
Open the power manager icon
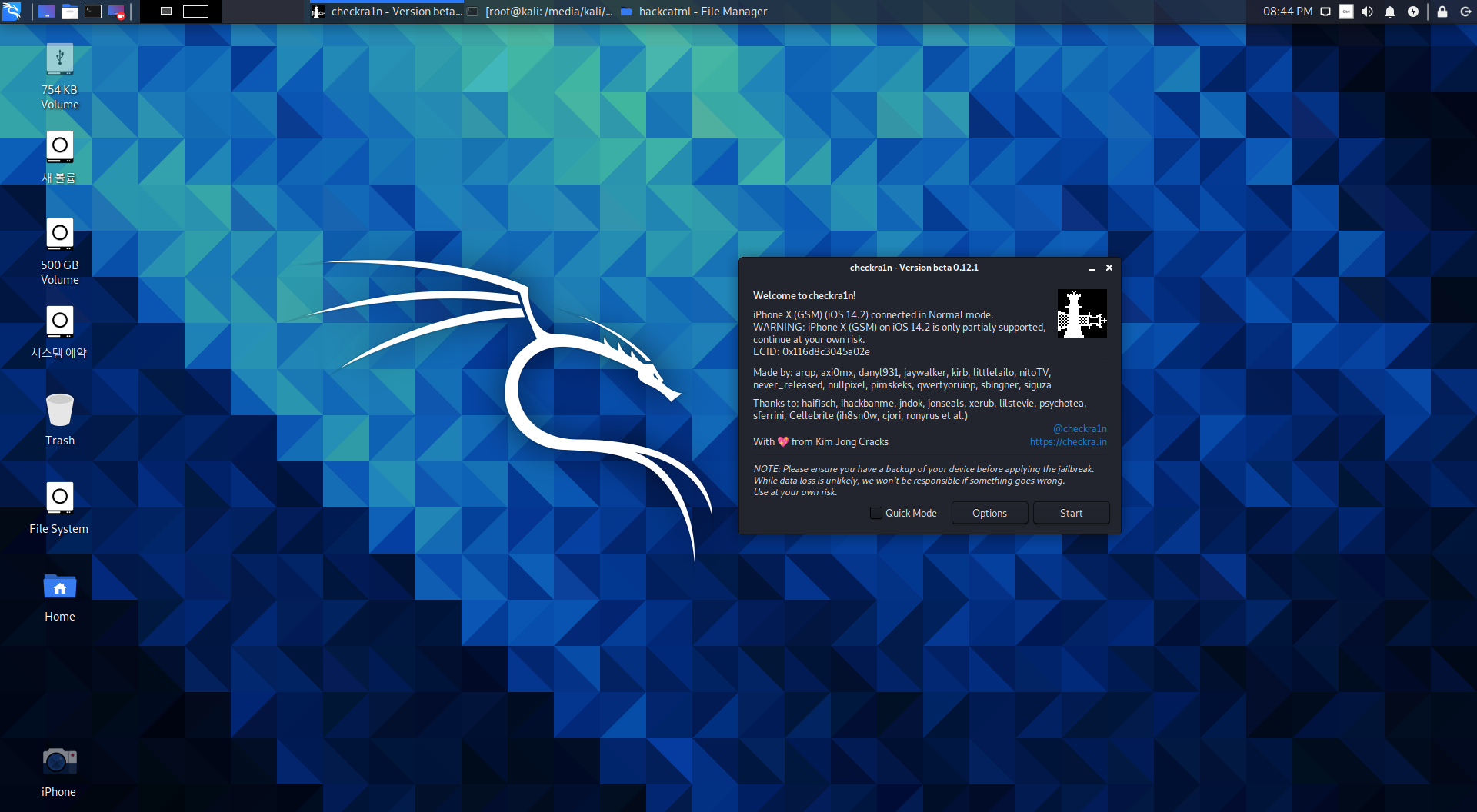1413,12
